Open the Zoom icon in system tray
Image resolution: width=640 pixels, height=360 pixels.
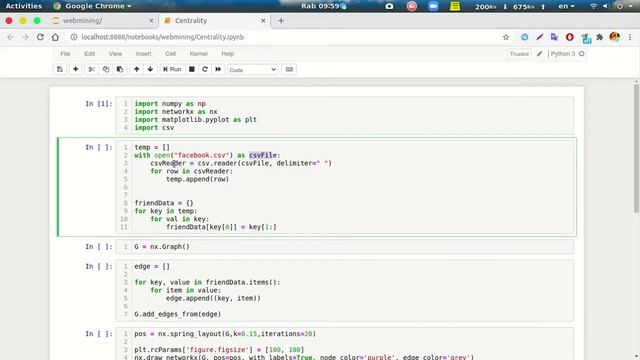coord(433,6)
